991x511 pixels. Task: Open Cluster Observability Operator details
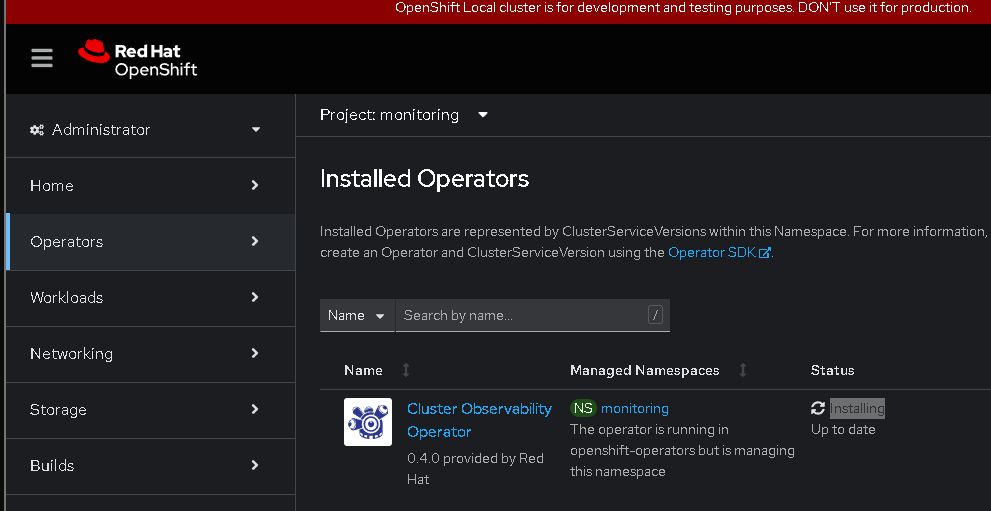(x=479, y=420)
